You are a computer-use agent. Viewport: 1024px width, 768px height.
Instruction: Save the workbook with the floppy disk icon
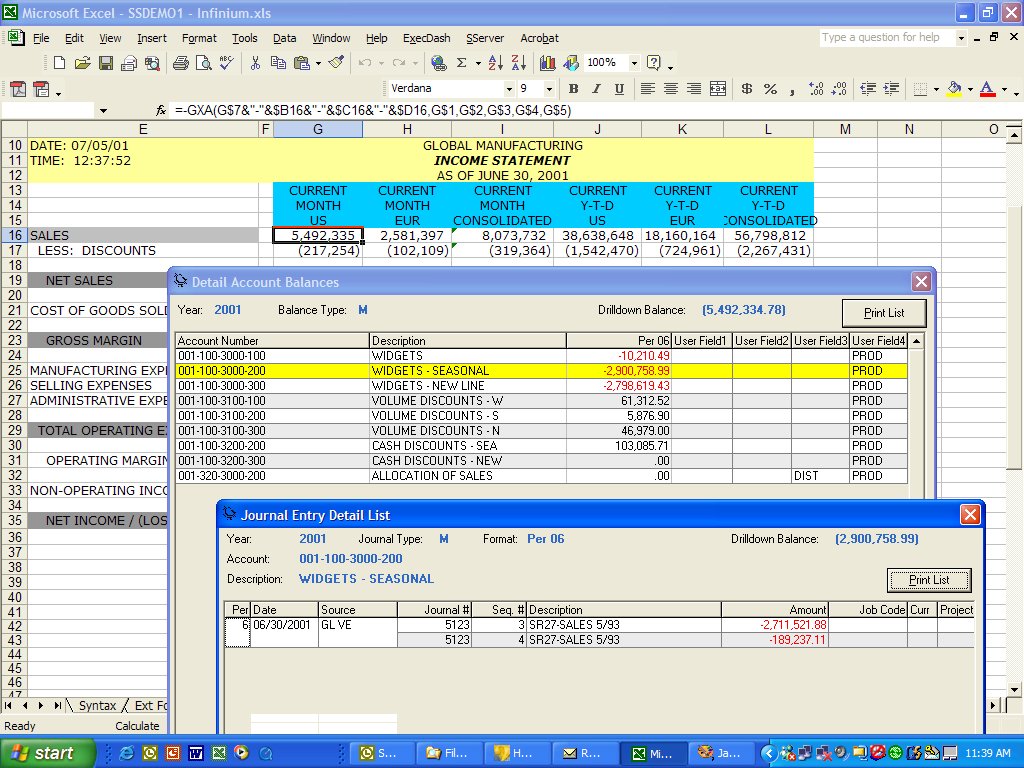coord(106,63)
